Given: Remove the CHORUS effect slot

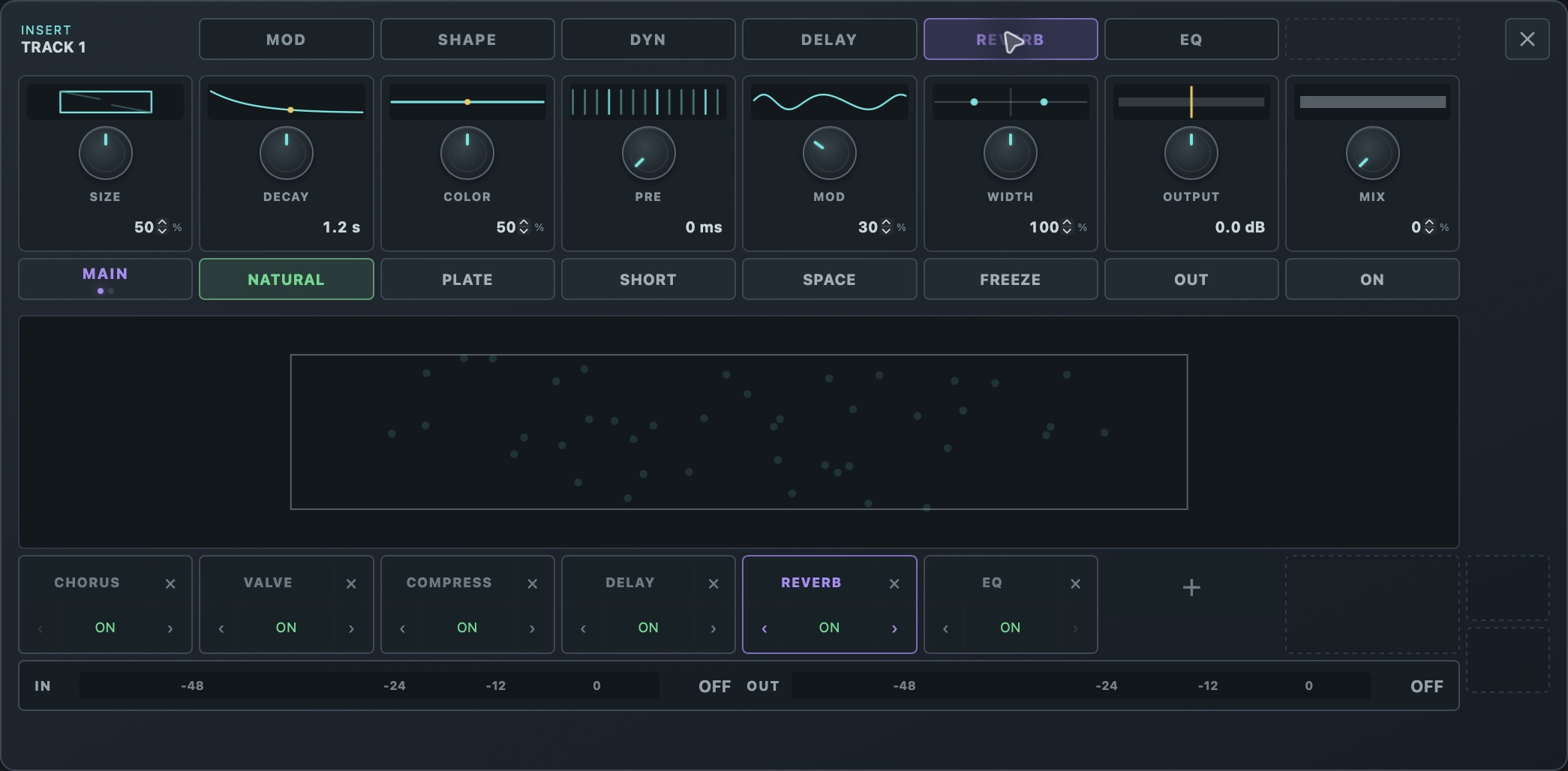Looking at the screenshot, I should tap(170, 583).
